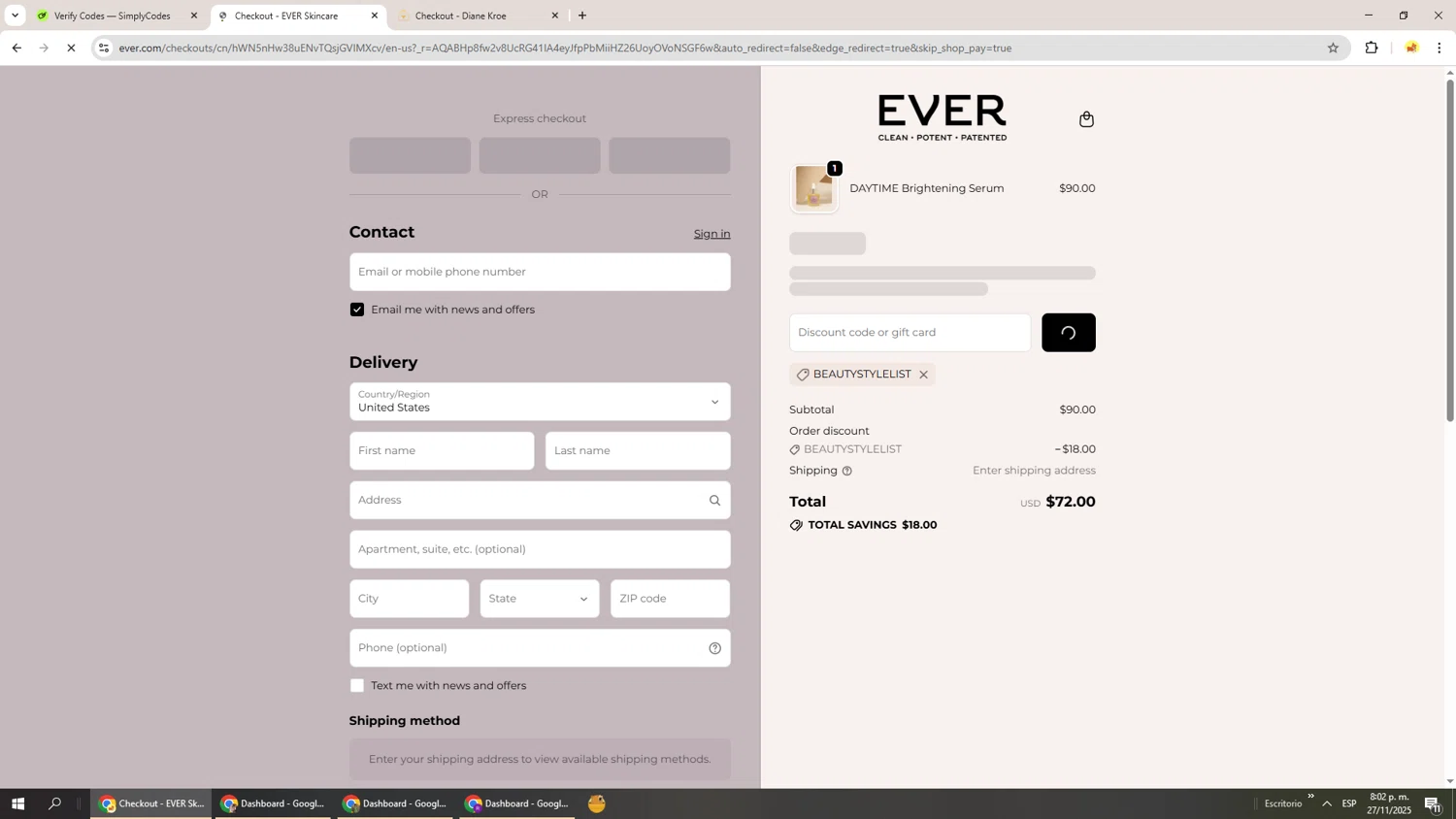This screenshot has width=1456, height=819.
Task: View site information icon in address bar
Action: pos(104,48)
